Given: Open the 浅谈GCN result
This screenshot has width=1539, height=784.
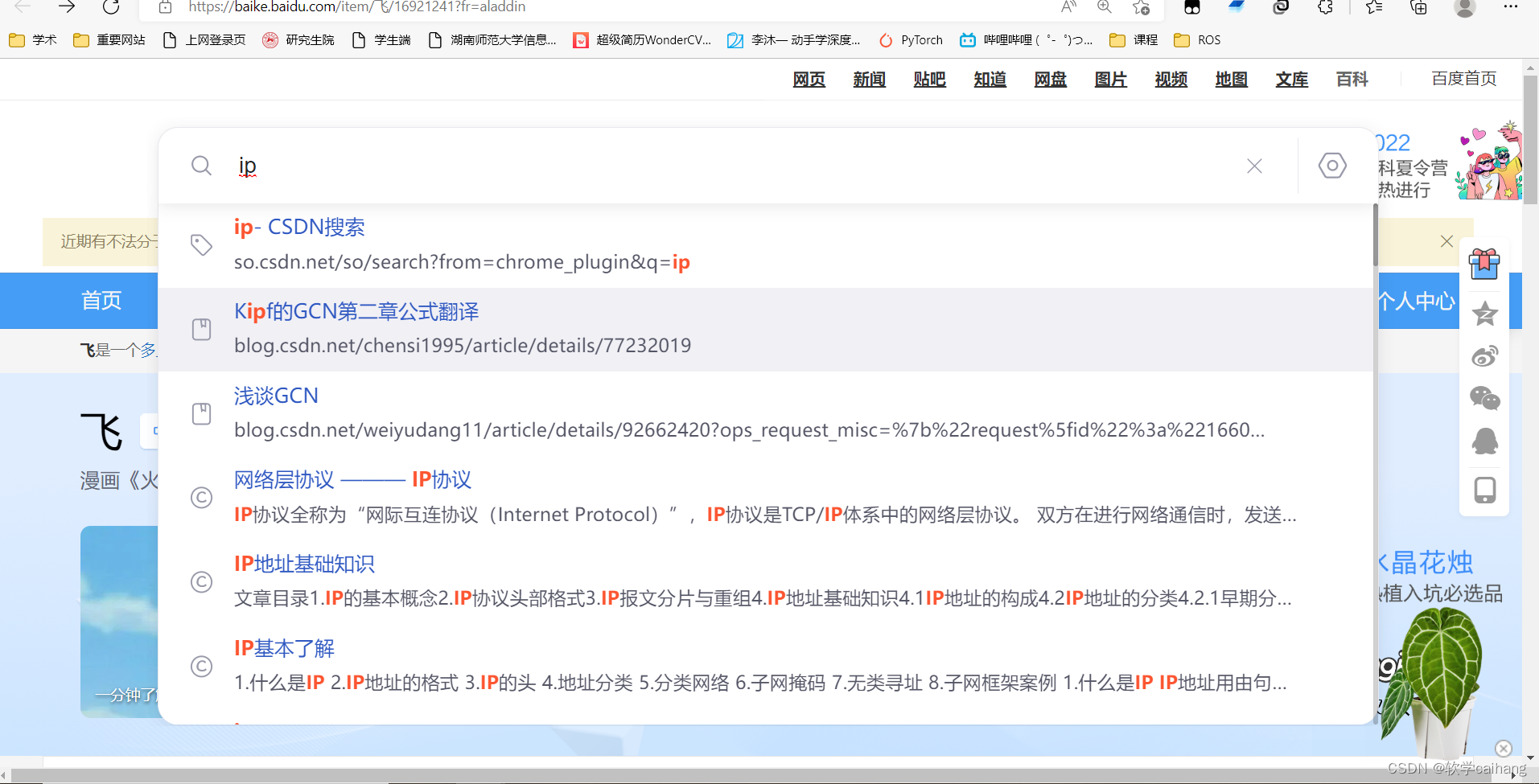Looking at the screenshot, I should 276,396.
